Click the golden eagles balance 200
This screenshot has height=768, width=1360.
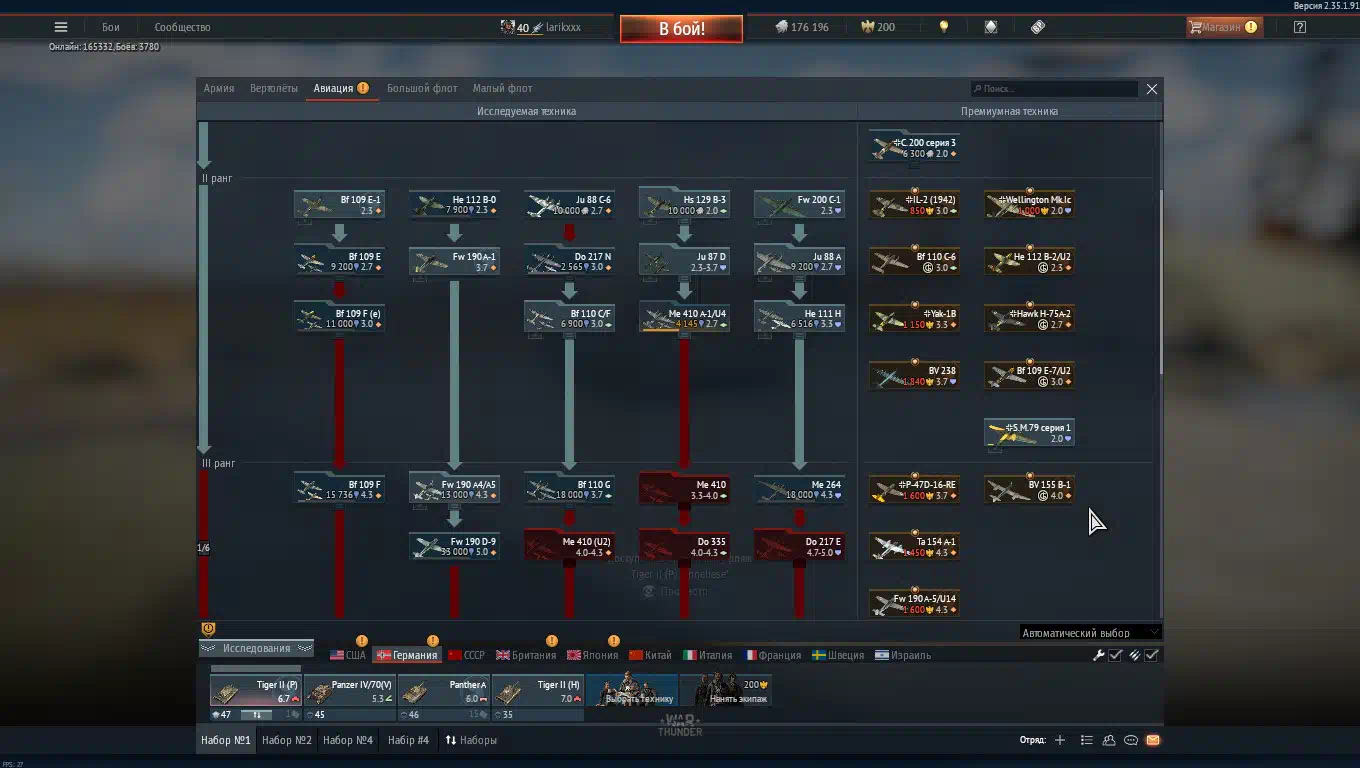click(878, 27)
